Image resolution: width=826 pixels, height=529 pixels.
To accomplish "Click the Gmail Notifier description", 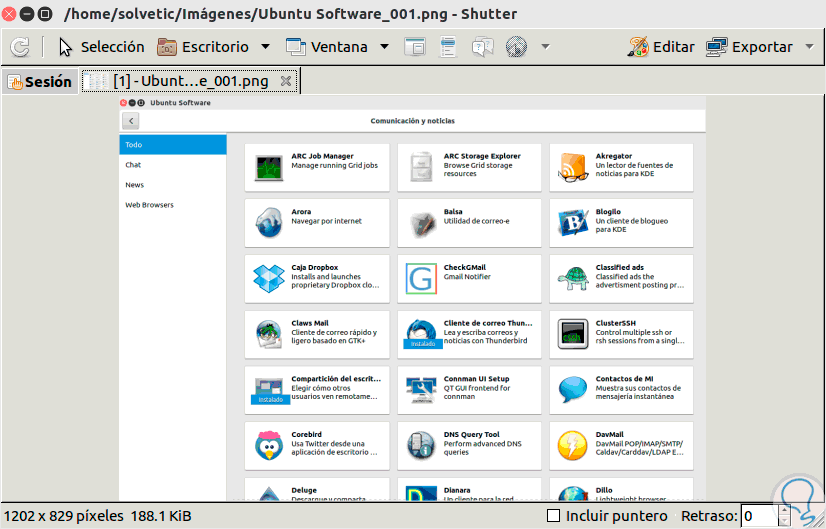I will [467, 277].
